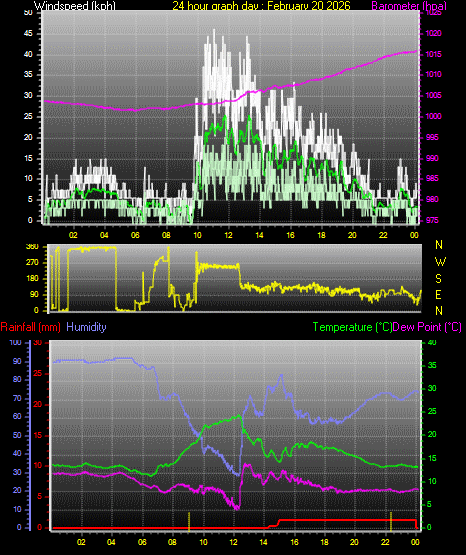Click the yellow tick marker past hour 22
Image resolution: width=466 pixels, height=555 pixels.
pyautogui.click(x=391, y=521)
